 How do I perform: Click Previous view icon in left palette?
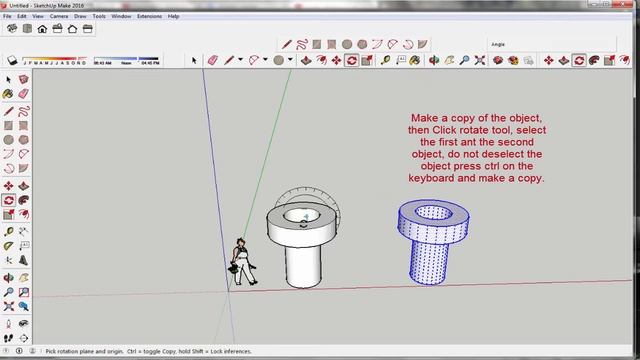23,306
